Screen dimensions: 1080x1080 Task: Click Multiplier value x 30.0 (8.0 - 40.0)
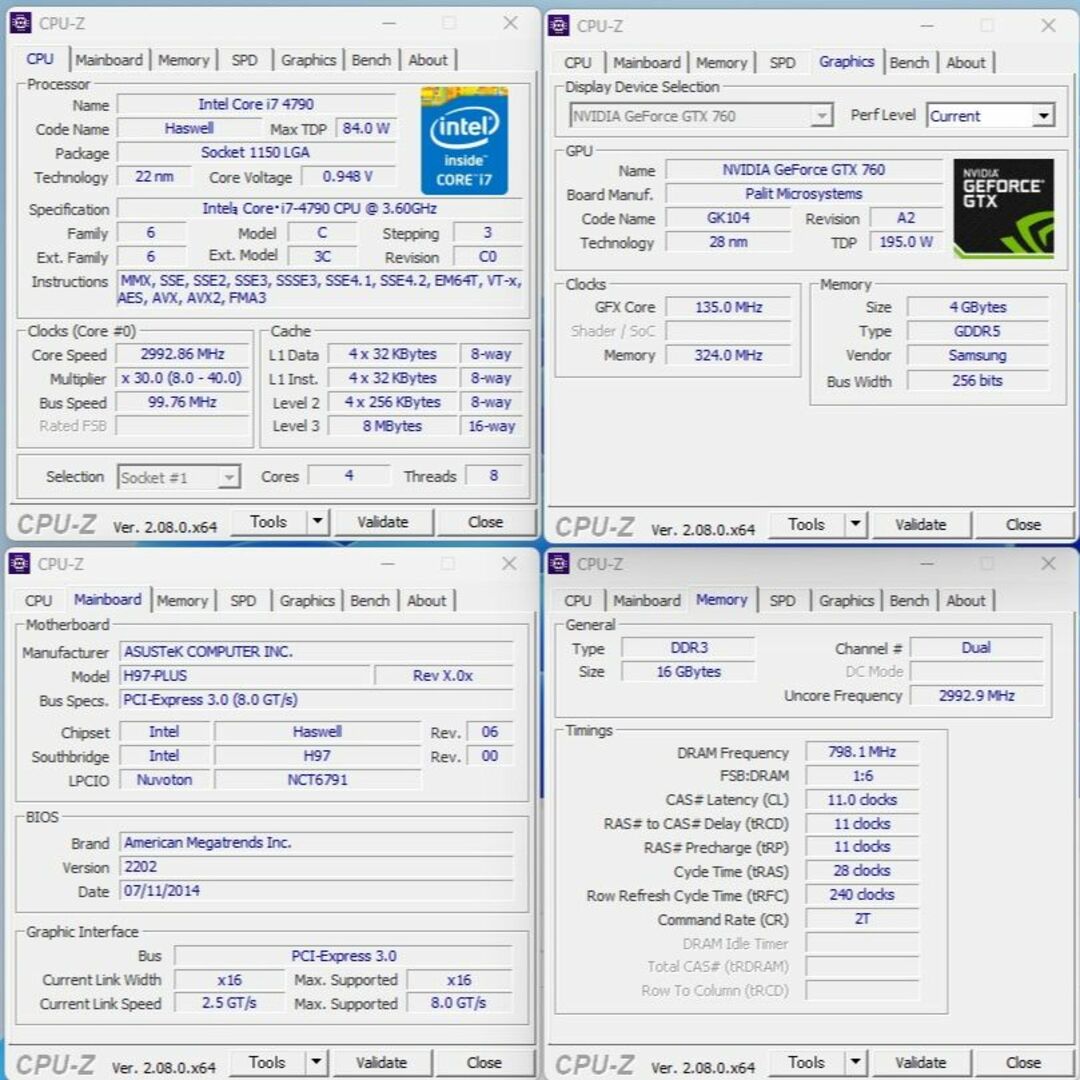coord(183,378)
